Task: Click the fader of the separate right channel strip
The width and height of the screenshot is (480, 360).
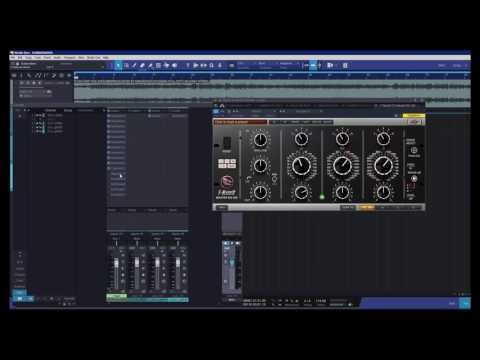Action: pos(231,263)
